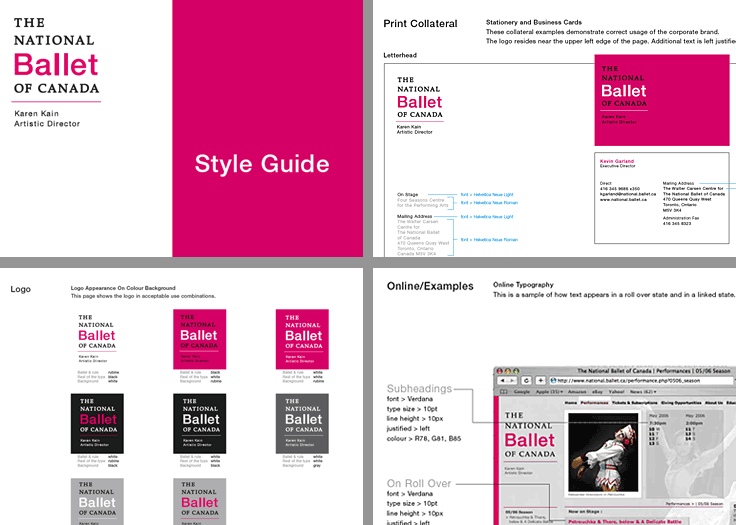
Task: Click the browser forward arrow button
Action: [x=512, y=380]
